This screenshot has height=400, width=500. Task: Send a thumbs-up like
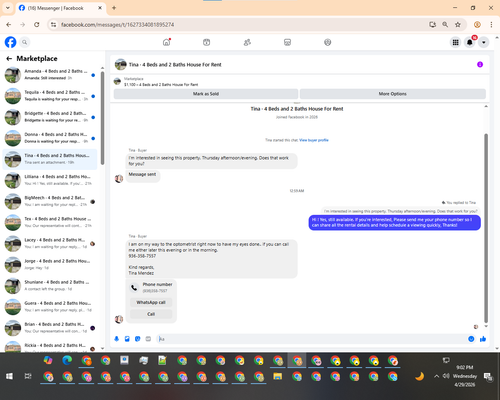point(483,339)
